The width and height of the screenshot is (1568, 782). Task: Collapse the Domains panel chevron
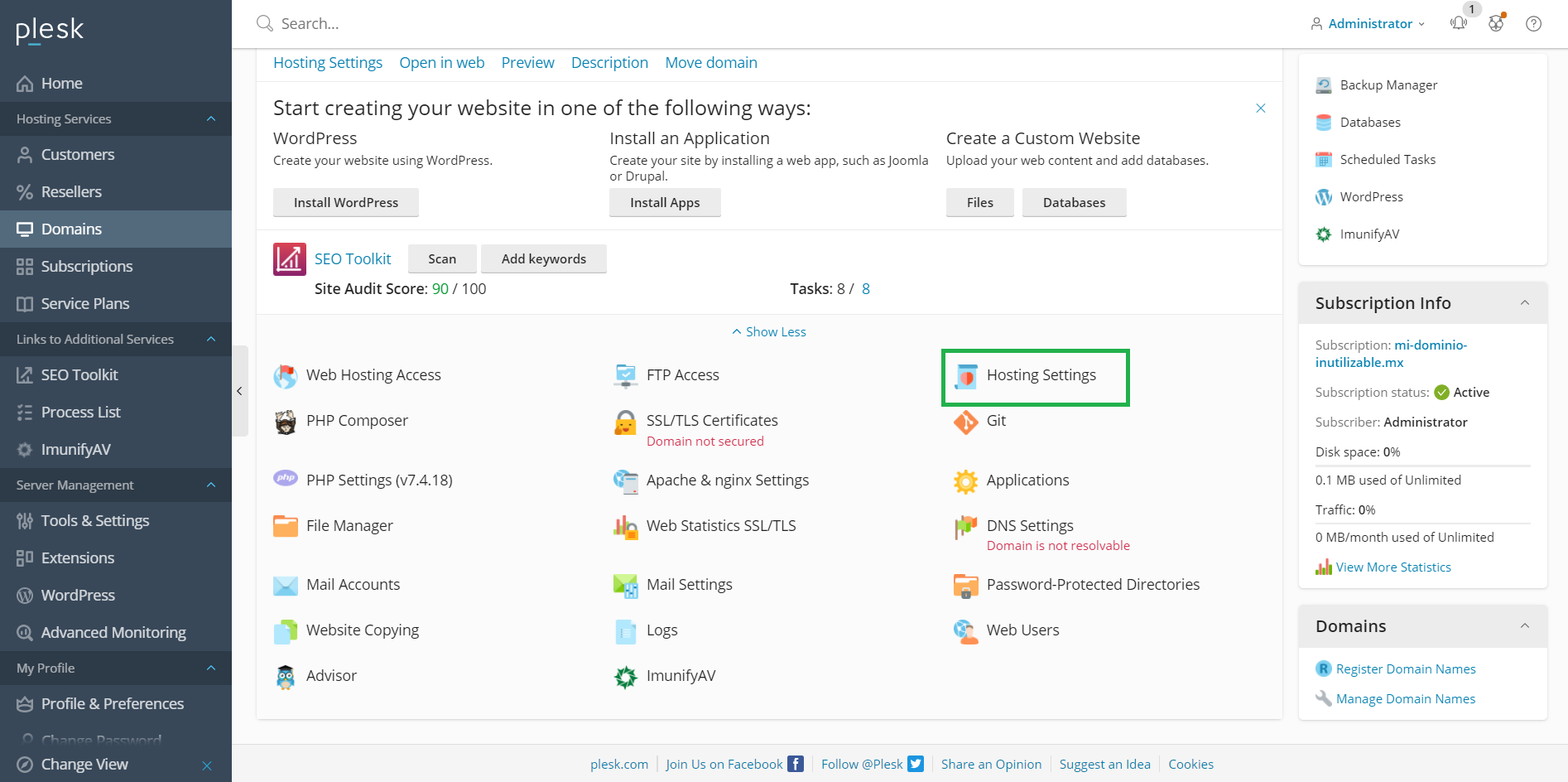[x=1524, y=626]
